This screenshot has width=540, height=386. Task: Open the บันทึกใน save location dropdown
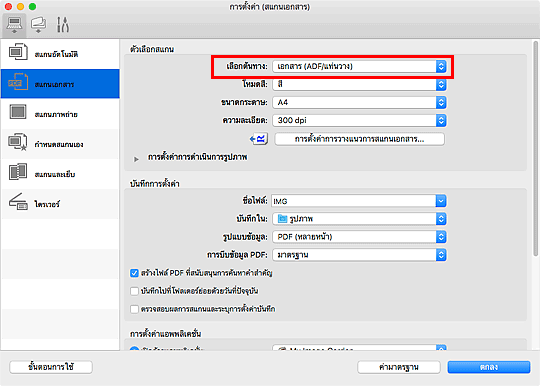[359, 219]
